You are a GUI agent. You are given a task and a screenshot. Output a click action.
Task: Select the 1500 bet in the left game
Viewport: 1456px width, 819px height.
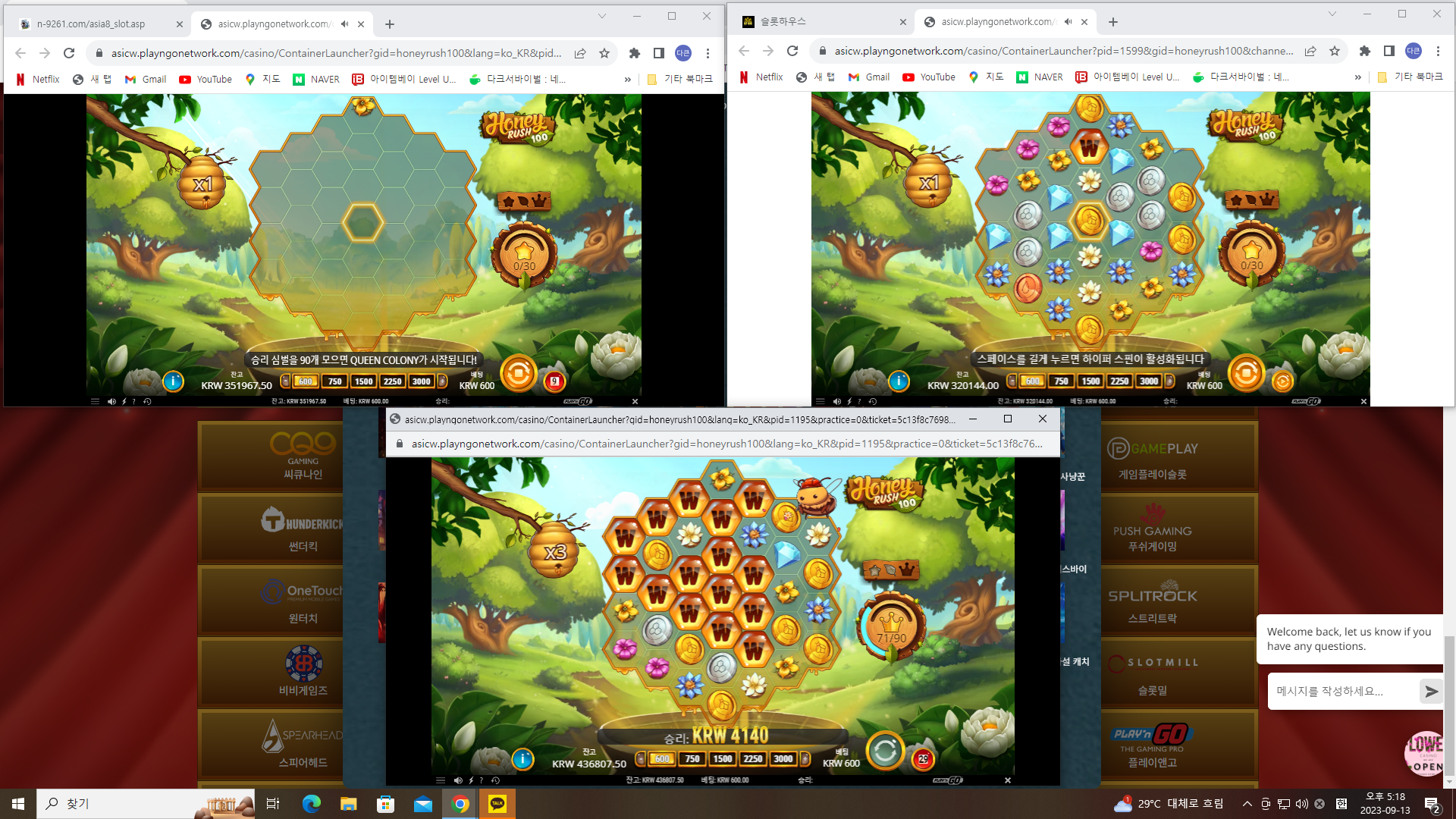tap(363, 381)
